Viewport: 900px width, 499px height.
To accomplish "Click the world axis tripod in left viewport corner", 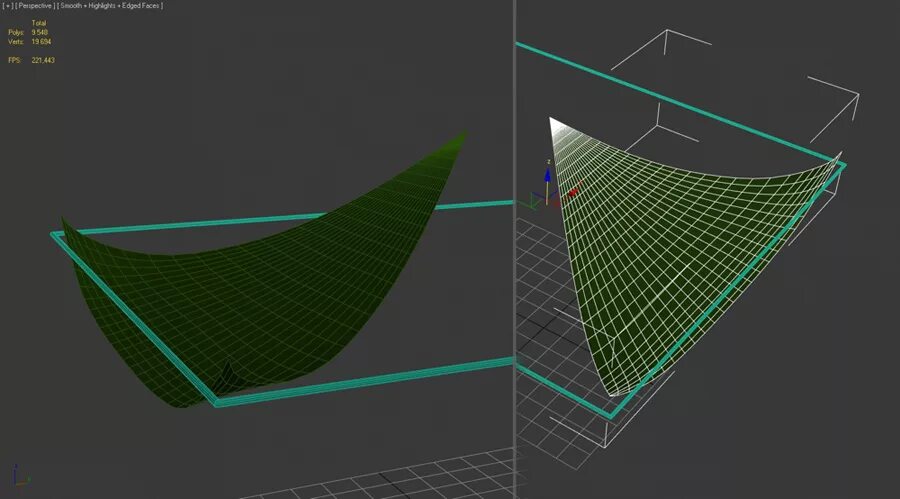I will (20, 476).
